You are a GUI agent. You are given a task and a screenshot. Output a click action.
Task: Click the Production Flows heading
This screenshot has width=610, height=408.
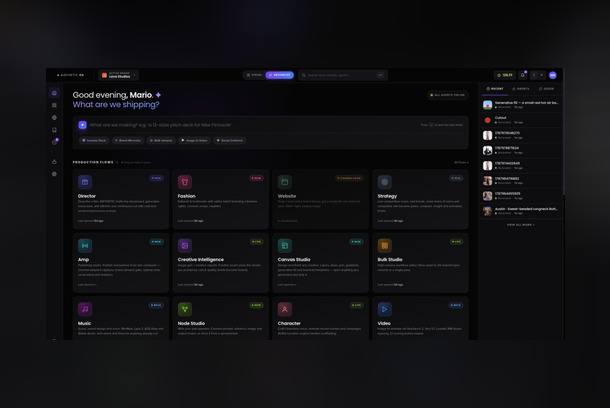point(93,162)
